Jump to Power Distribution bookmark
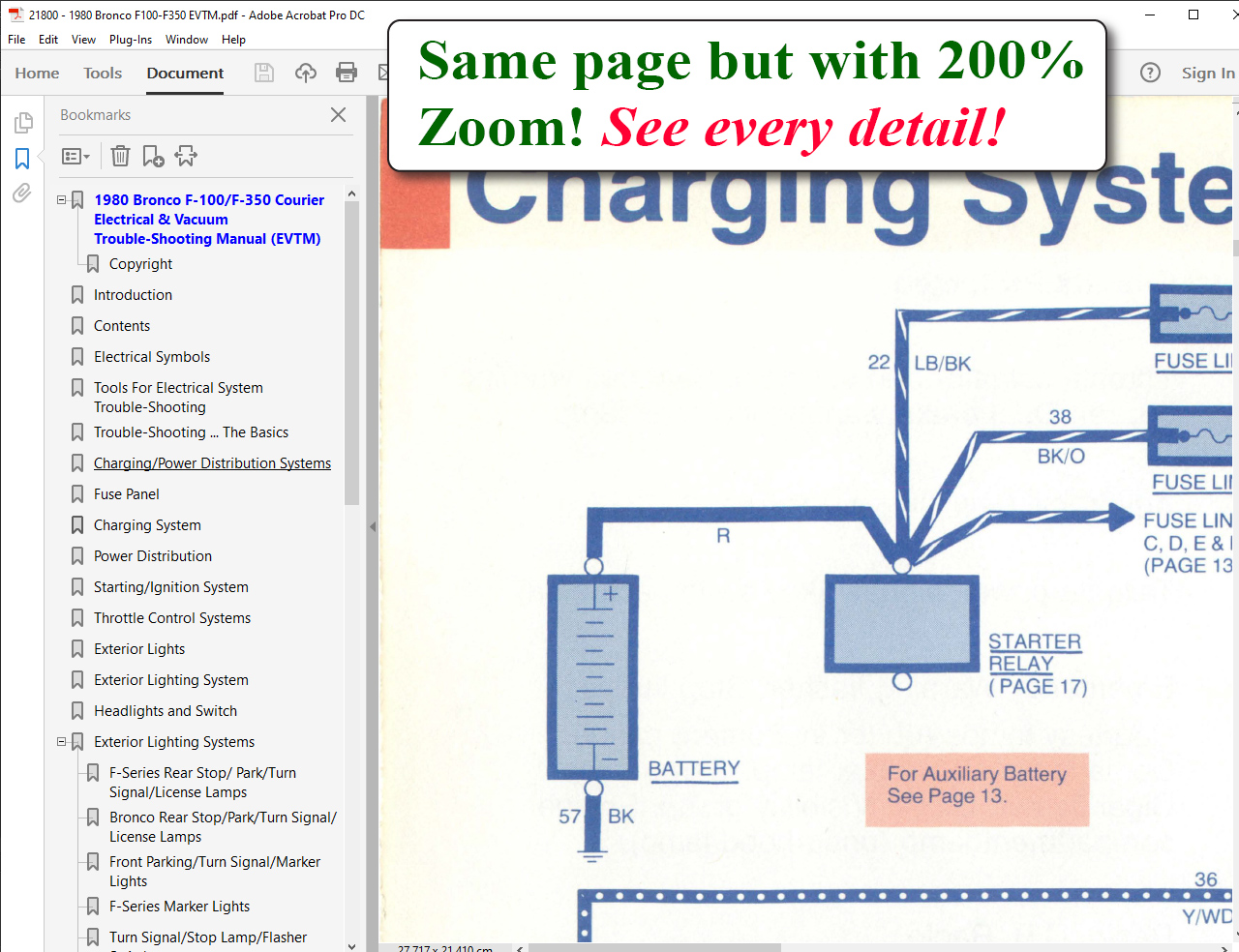The image size is (1239, 952). 153,556
